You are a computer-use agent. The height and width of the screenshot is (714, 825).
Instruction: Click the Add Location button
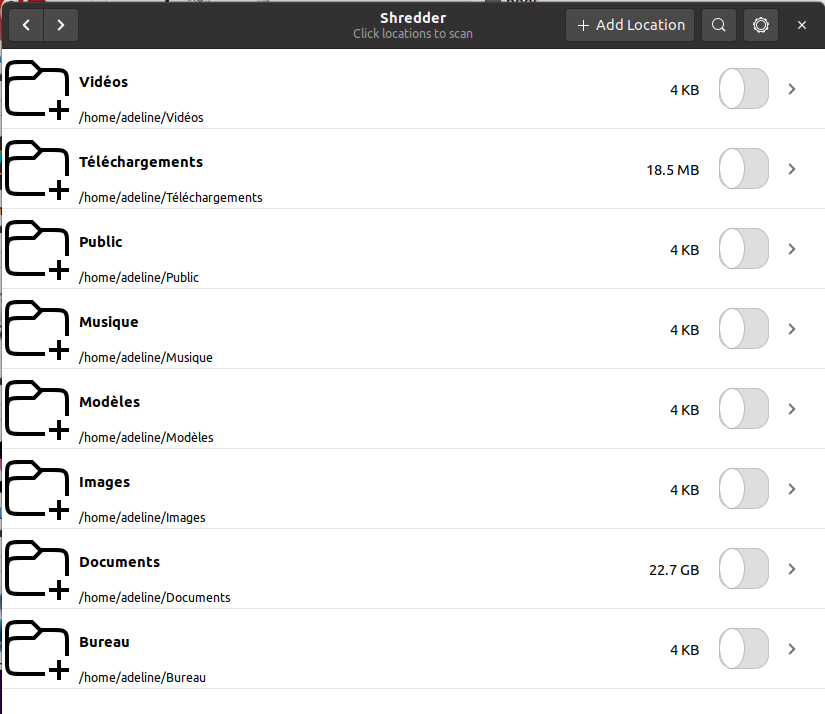pyautogui.click(x=631, y=25)
